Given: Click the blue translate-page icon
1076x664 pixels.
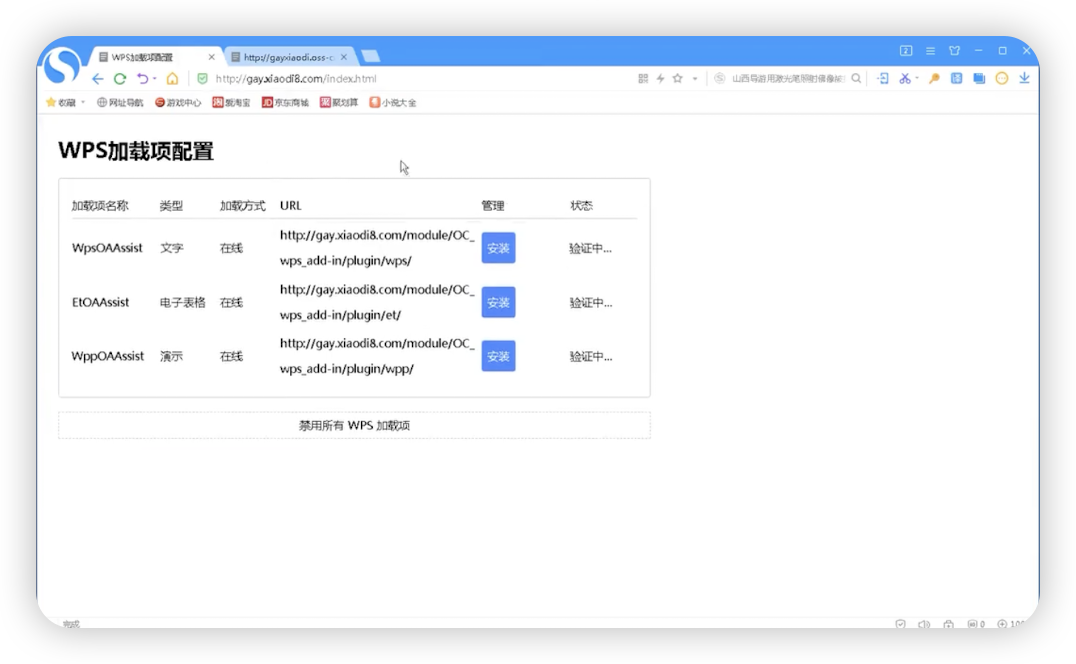Looking at the screenshot, I should point(957,79).
